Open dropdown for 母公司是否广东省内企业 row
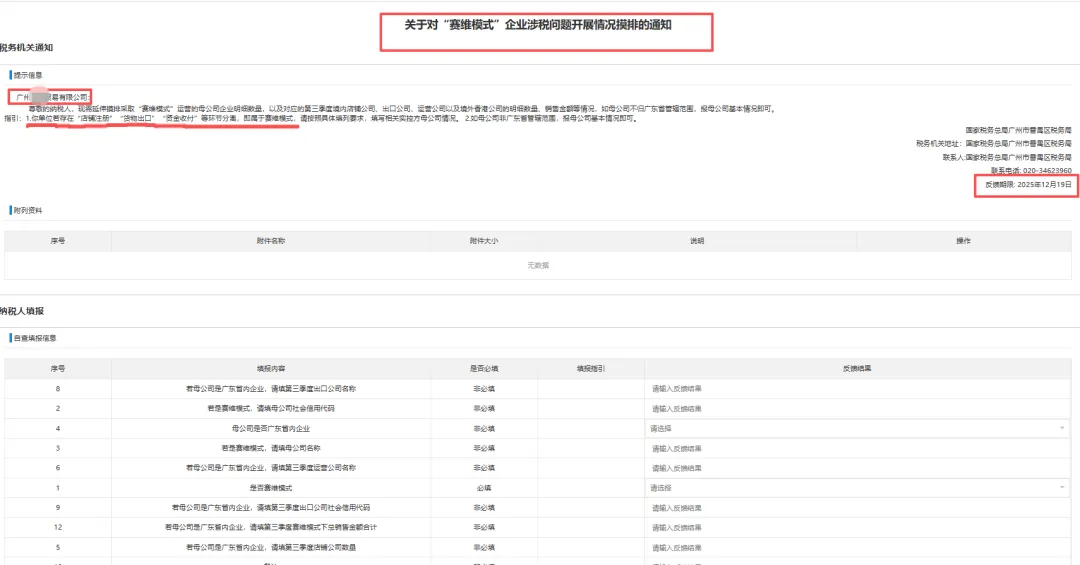 [x=858, y=429]
